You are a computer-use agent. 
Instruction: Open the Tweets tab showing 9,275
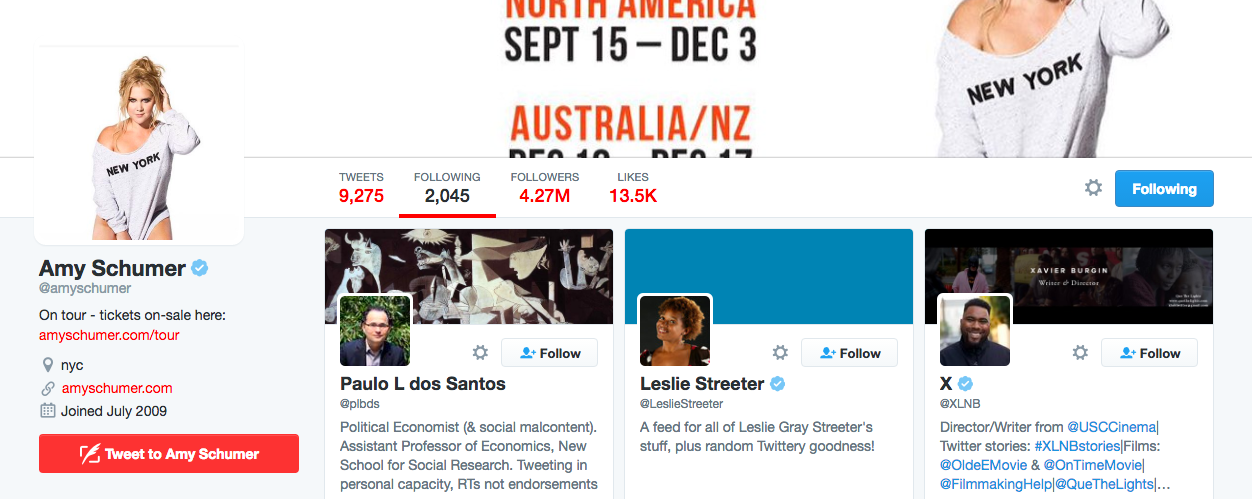361,187
